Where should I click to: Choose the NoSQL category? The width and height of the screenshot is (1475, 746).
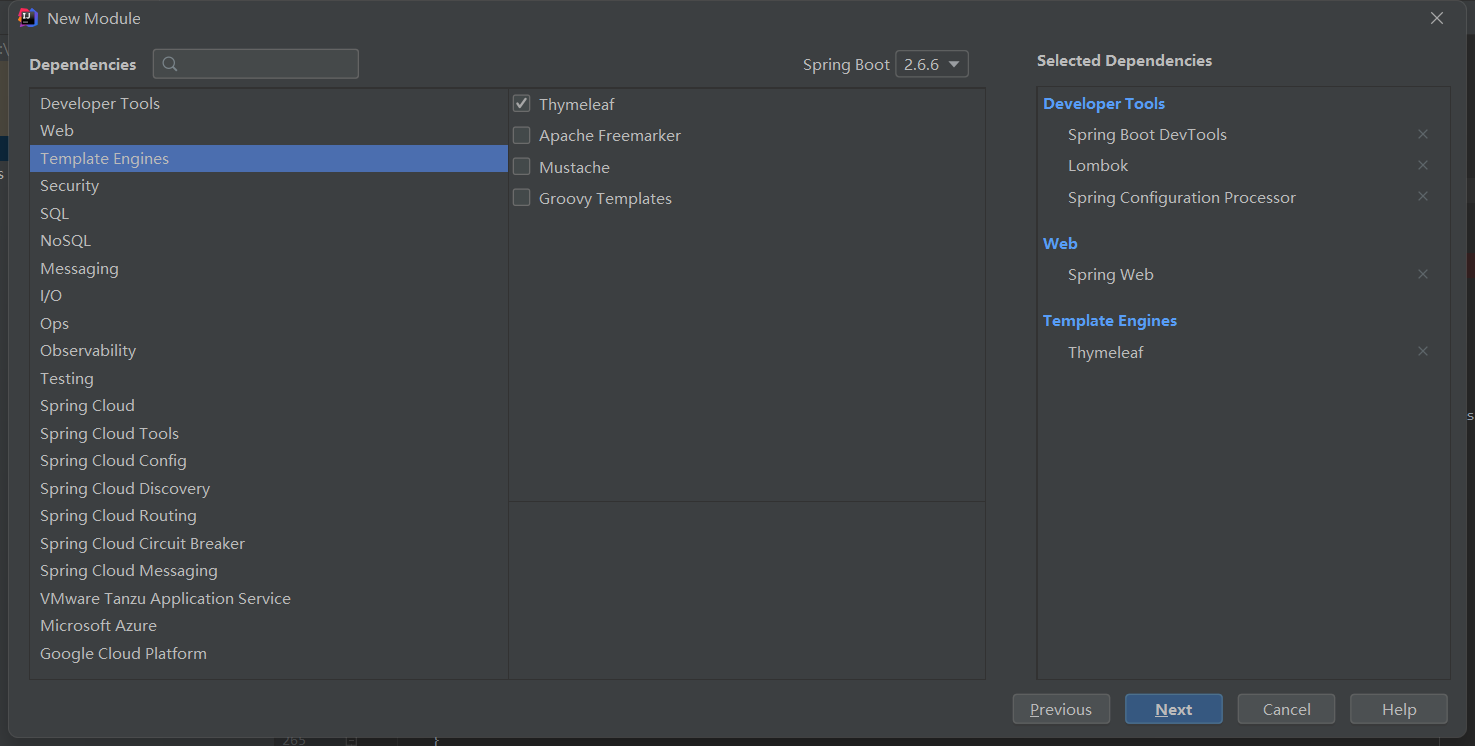tap(269, 241)
